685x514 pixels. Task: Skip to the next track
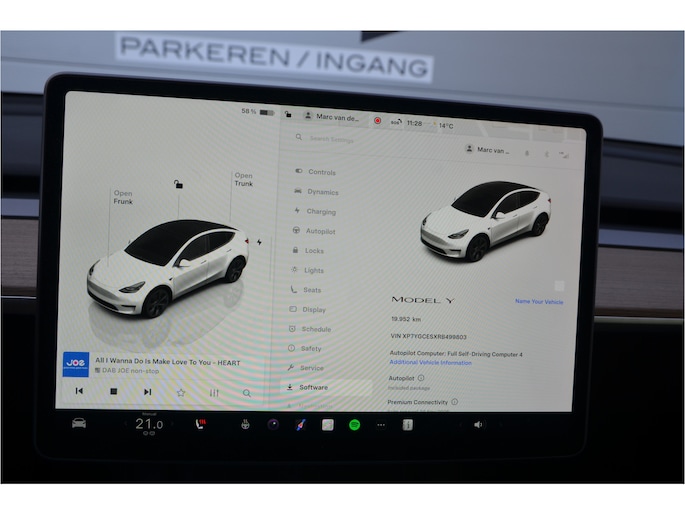tap(147, 392)
